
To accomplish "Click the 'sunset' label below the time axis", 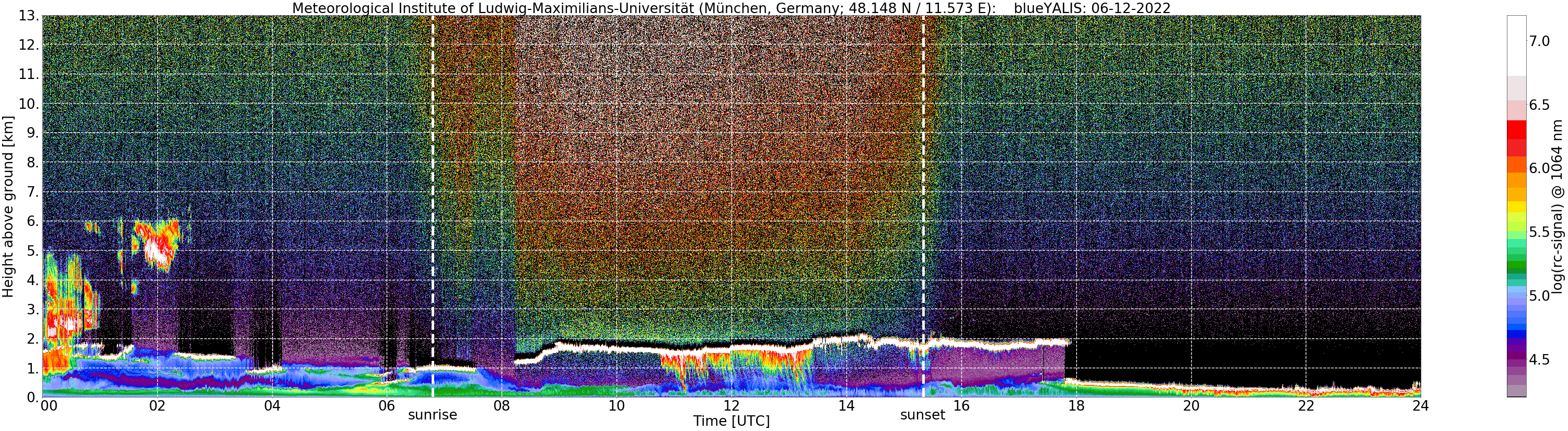I will [x=923, y=415].
